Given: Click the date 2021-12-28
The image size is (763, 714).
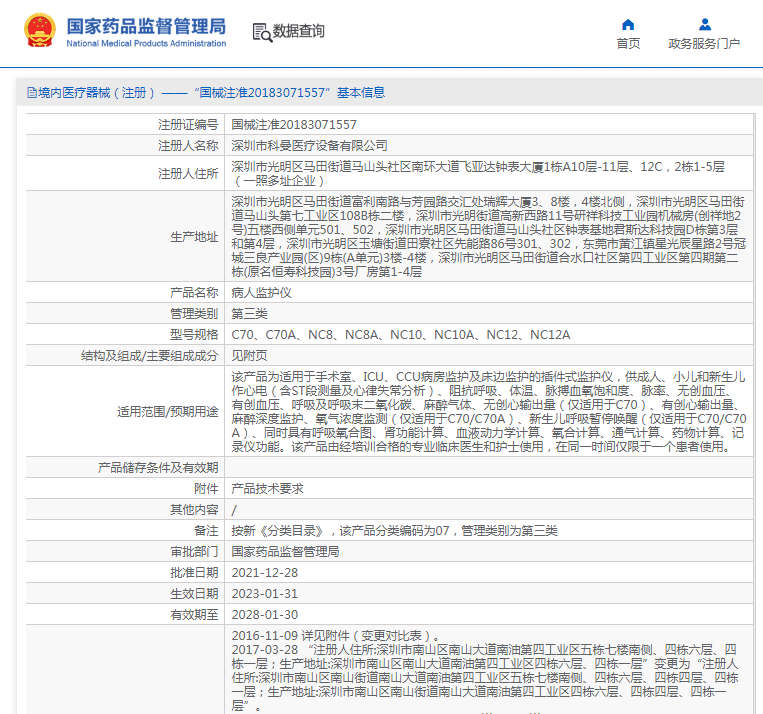Looking at the screenshot, I should pos(264,573).
